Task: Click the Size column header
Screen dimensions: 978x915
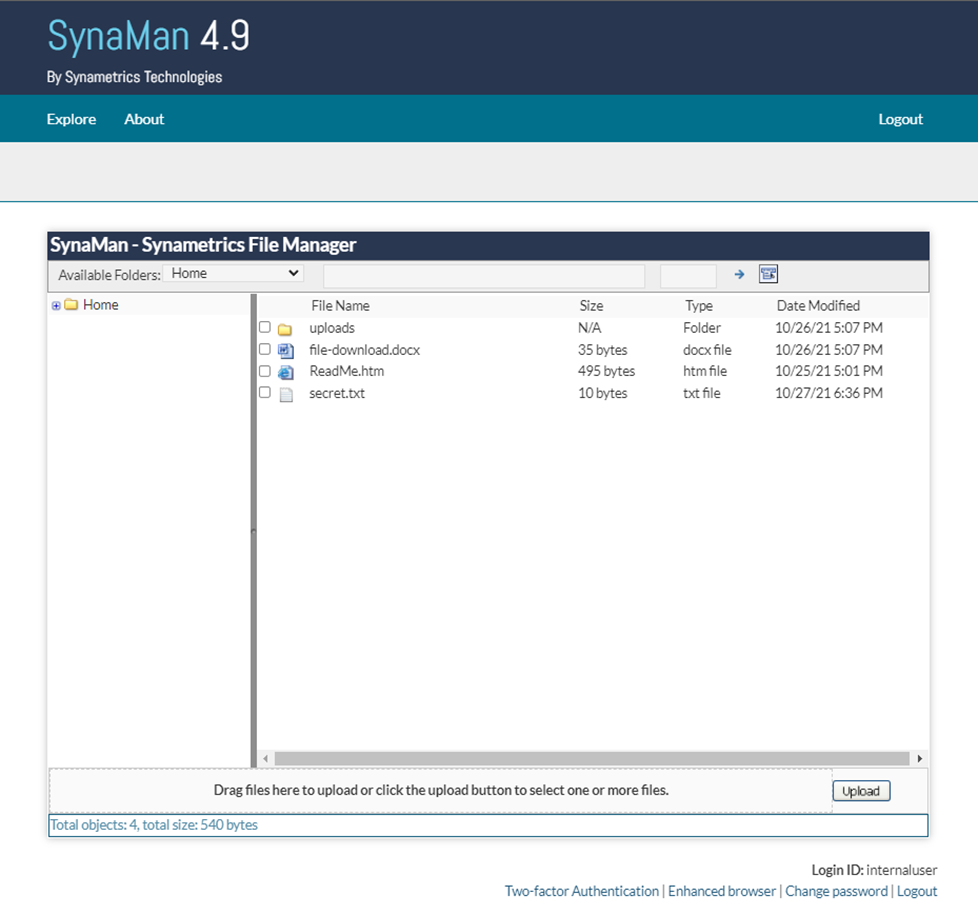Action: click(591, 306)
